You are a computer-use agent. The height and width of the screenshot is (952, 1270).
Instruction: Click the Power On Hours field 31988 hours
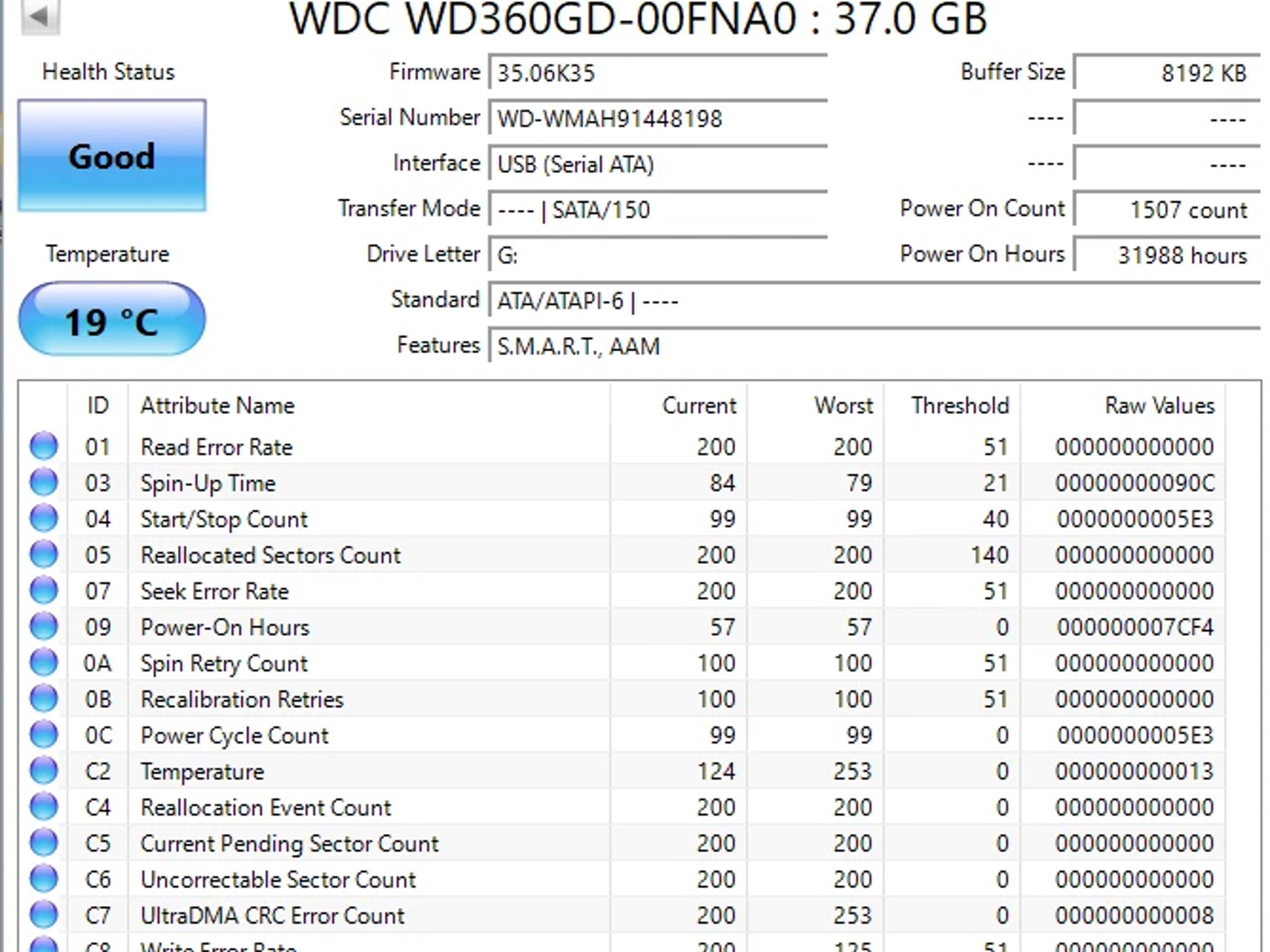pos(1167,255)
